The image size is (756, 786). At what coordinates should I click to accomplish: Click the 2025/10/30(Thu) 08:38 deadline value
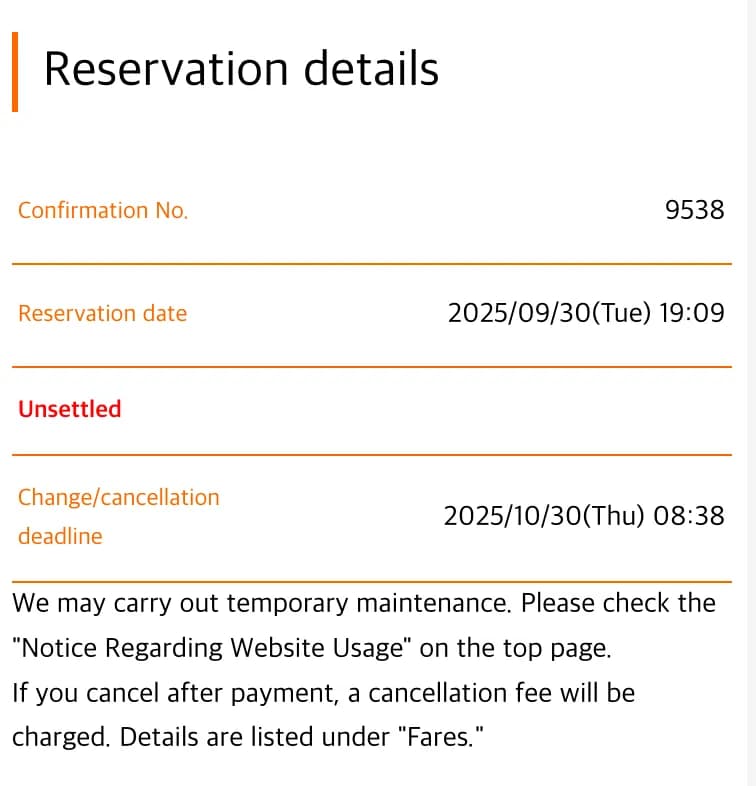[x=583, y=516]
